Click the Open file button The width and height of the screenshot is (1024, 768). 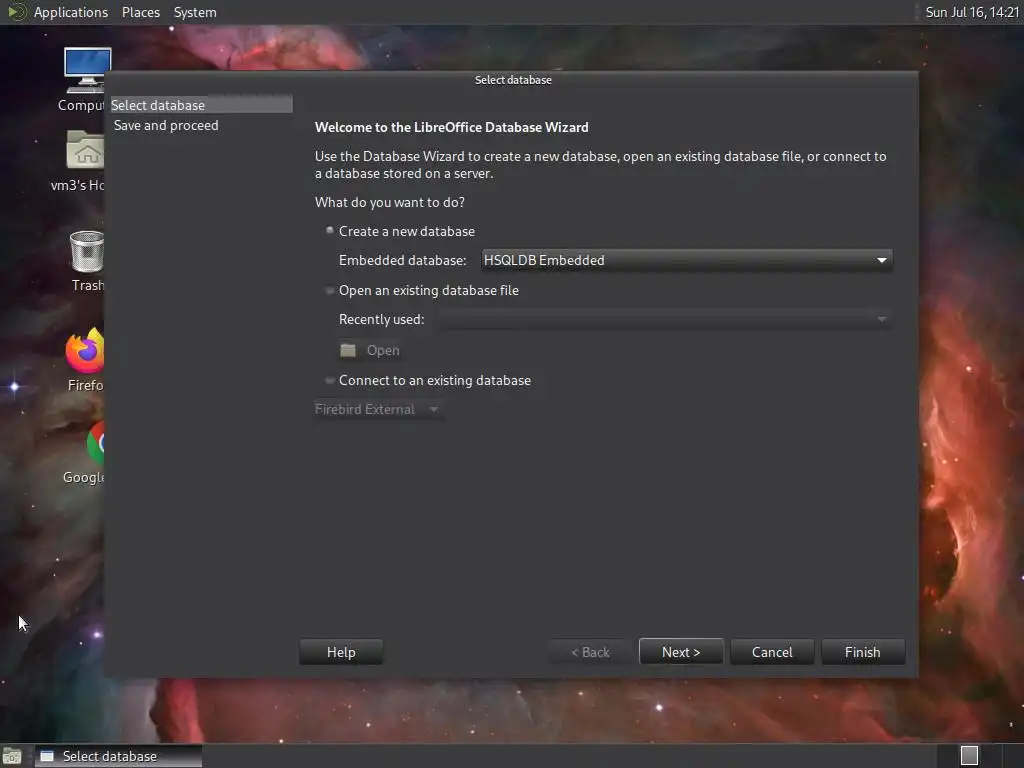370,351
